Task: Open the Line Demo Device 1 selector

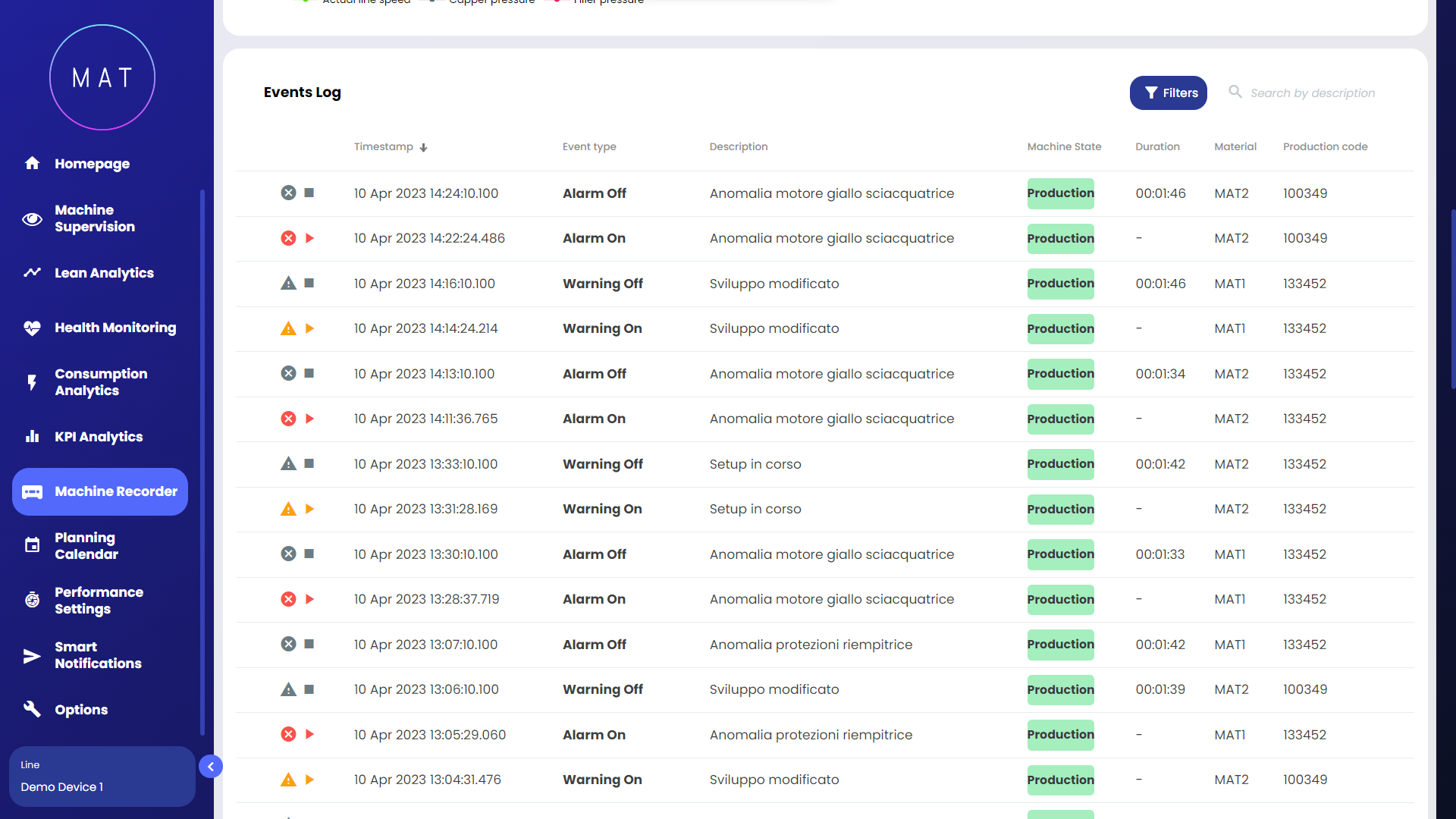Action: click(102, 777)
